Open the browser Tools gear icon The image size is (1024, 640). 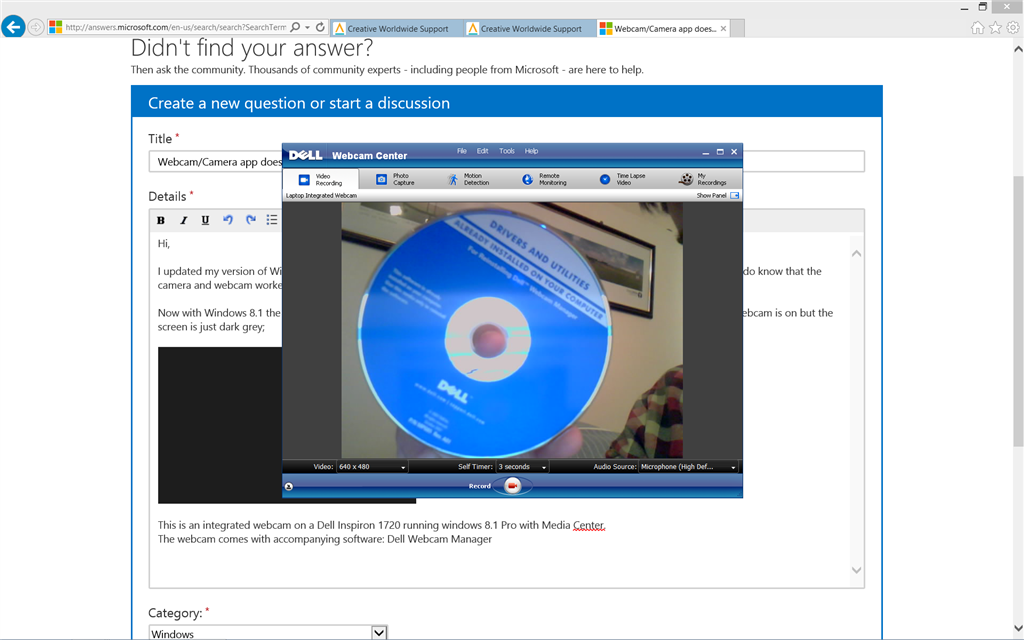pyautogui.click(x=1013, y=27)
